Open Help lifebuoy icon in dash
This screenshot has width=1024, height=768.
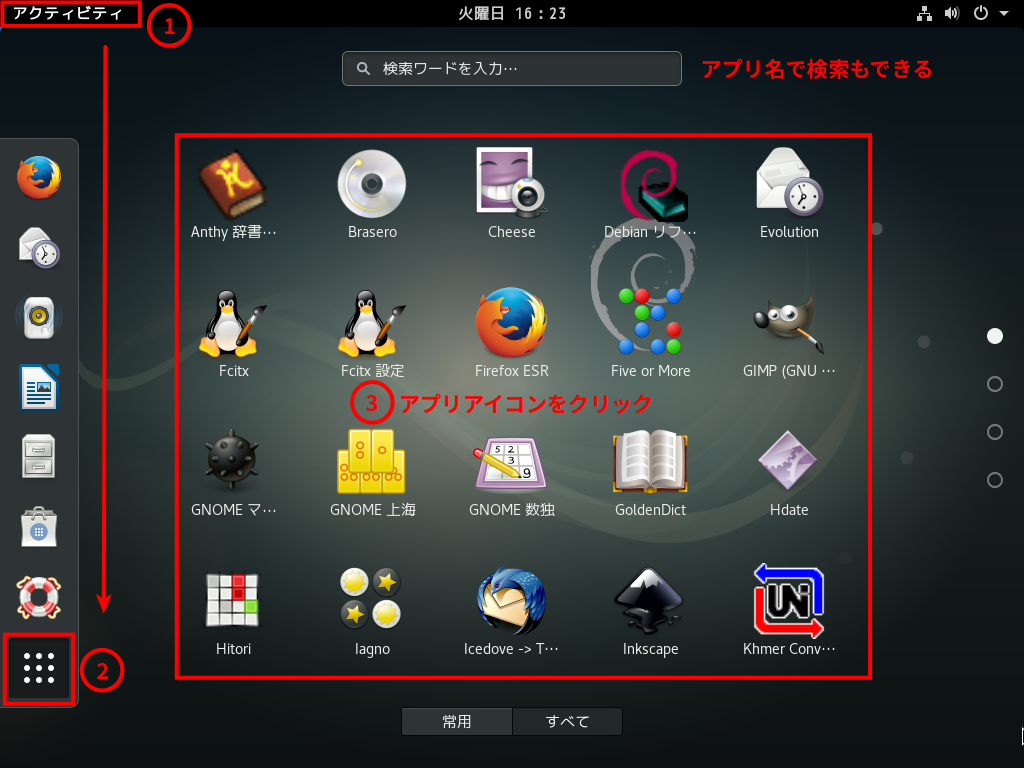click(39, 598)
